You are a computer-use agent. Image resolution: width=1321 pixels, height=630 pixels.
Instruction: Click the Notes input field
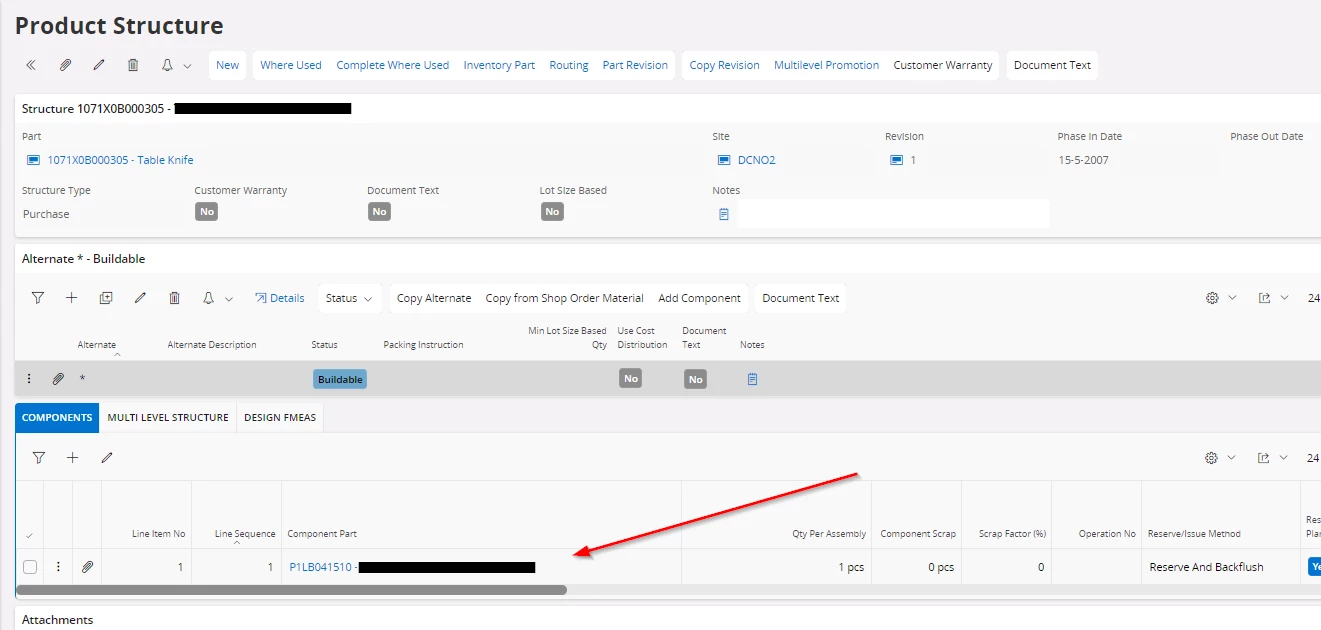click(x=893, y=213)
